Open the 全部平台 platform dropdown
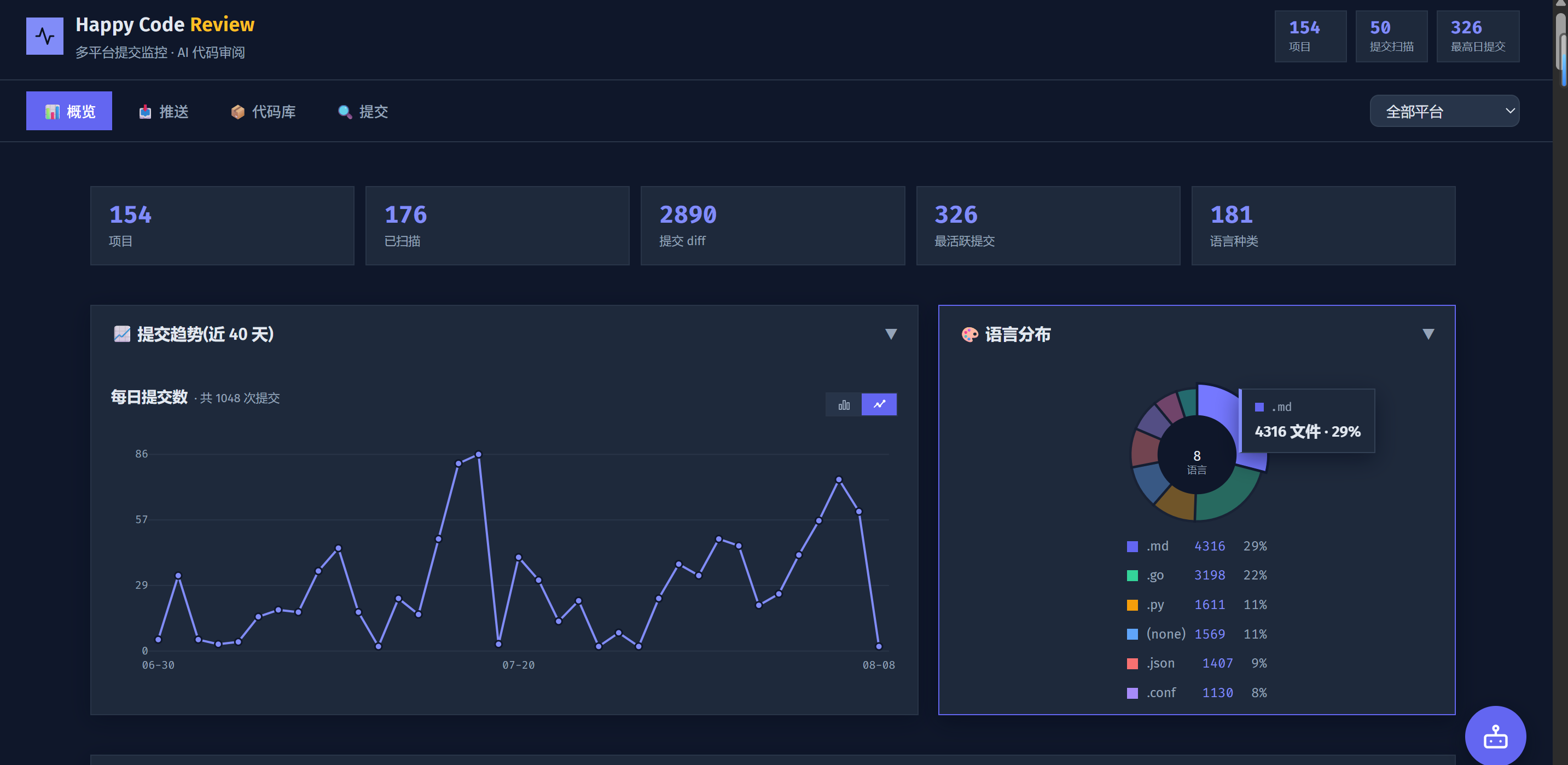 coord(1444,111)
